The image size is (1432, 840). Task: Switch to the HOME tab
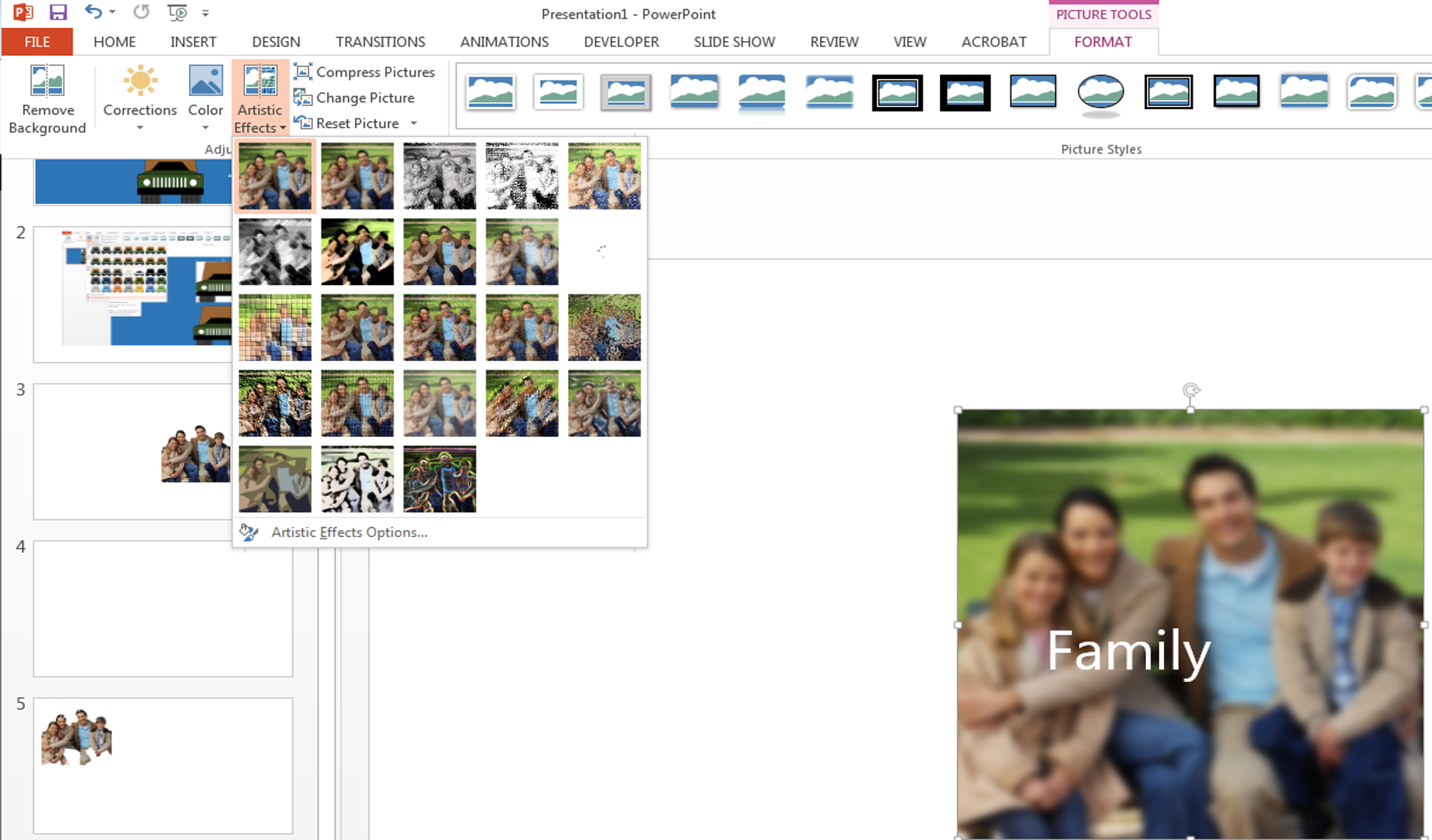115,42
